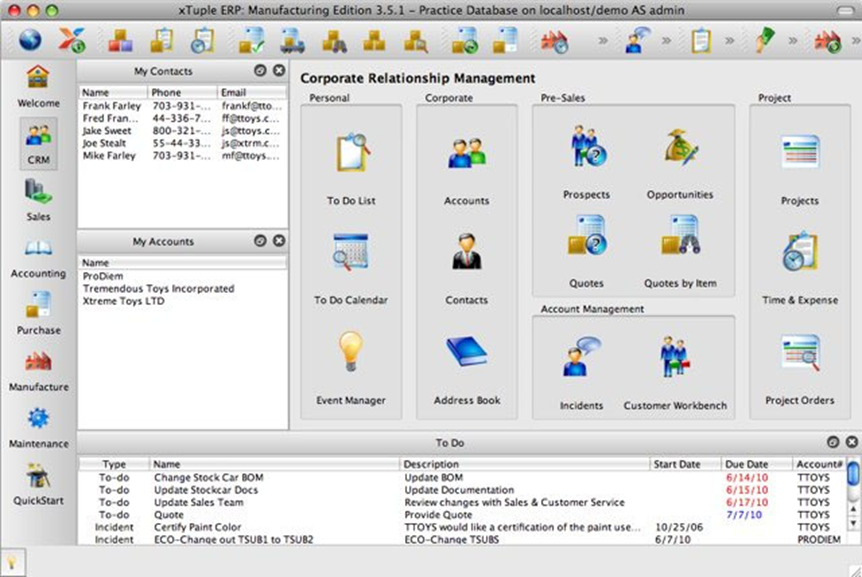This screenshot has width=862, height=577.
Task: Open Contacts under Corporate
Action: [x=467, y=251]
